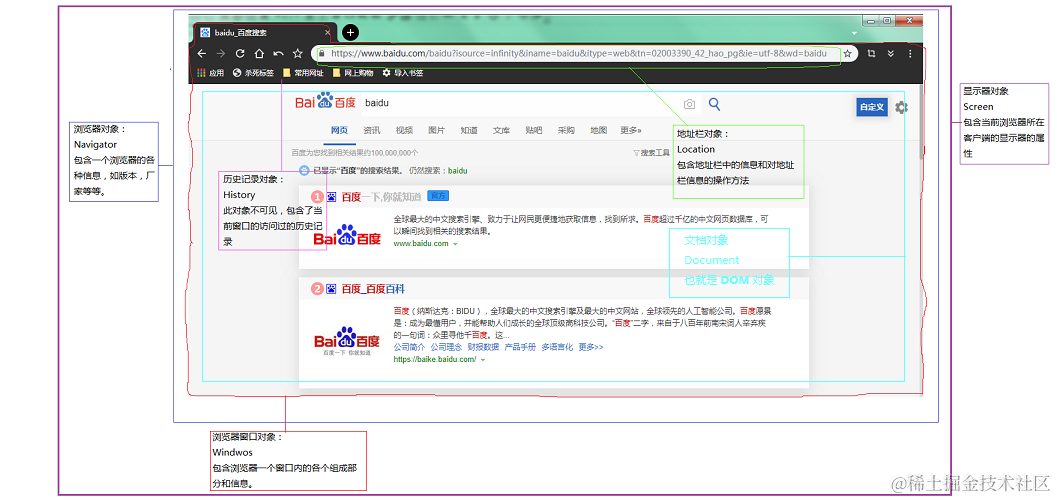The height and width of the screenshot is (500, 1057).
Task: Click into the Baidu search input field
Action: click(x=519, y=104)
